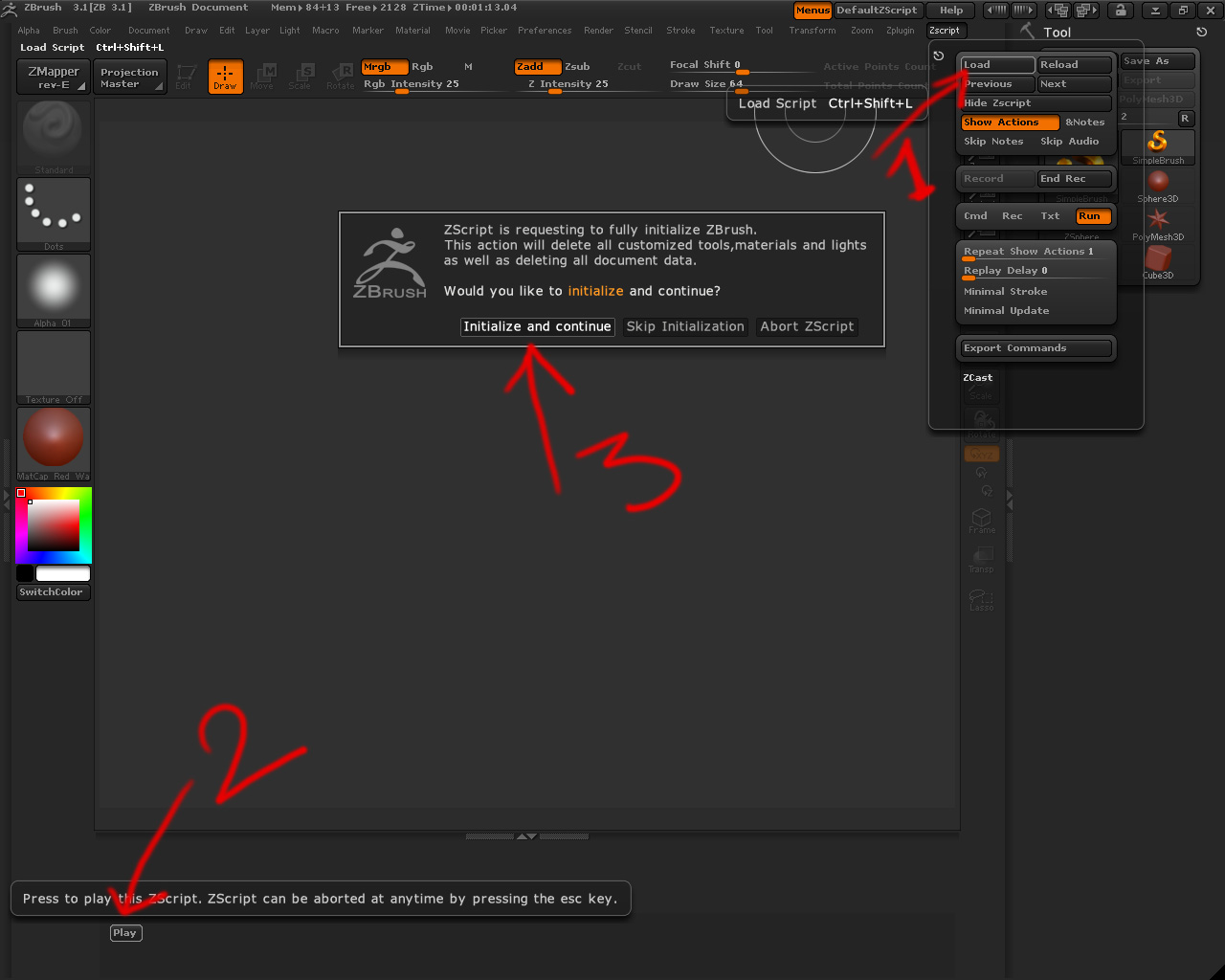The height and width of the screenshot is (980, 1225).
Task: Toggle the Zcut button
Action: tap(630, 67)
